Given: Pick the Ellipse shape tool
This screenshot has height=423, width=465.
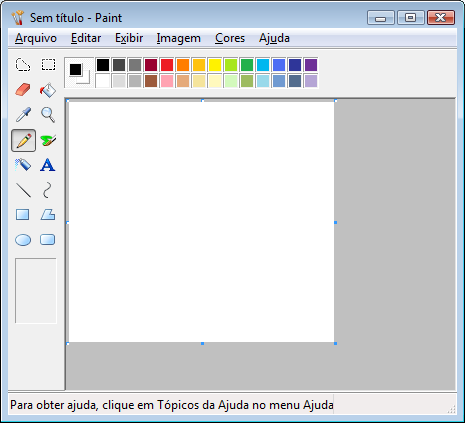Looking at the screenshot, I should 23,240.
